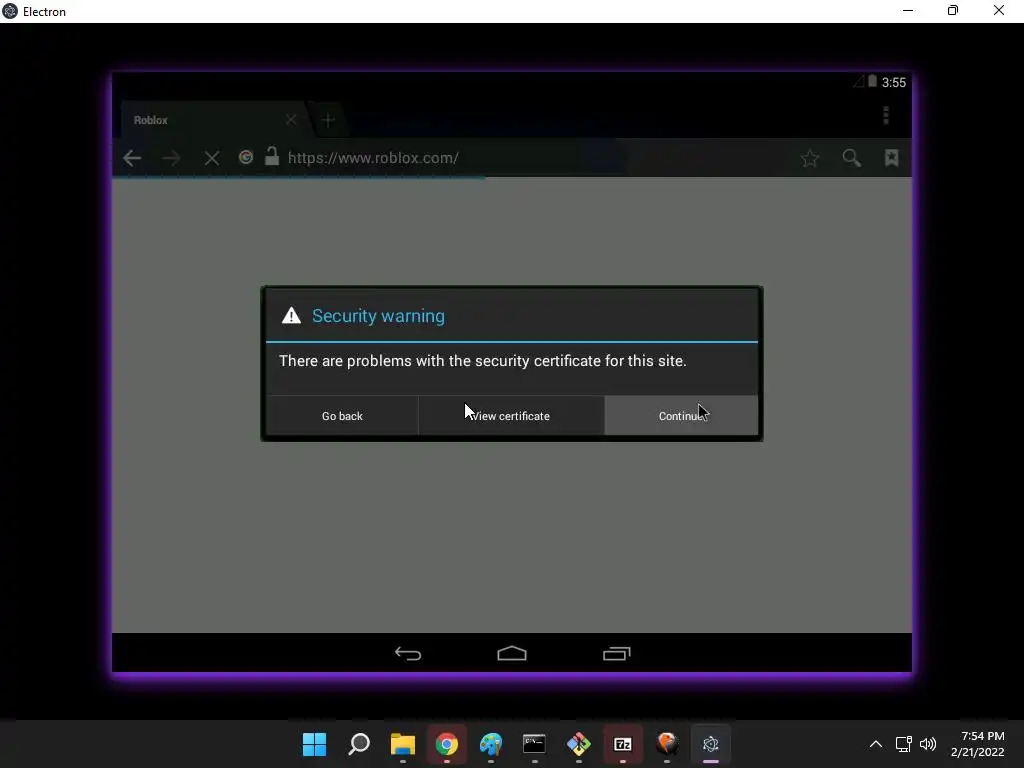Click the roblox.com URL field
This screenshot has height=768, width=1024.
coord(373,158)
